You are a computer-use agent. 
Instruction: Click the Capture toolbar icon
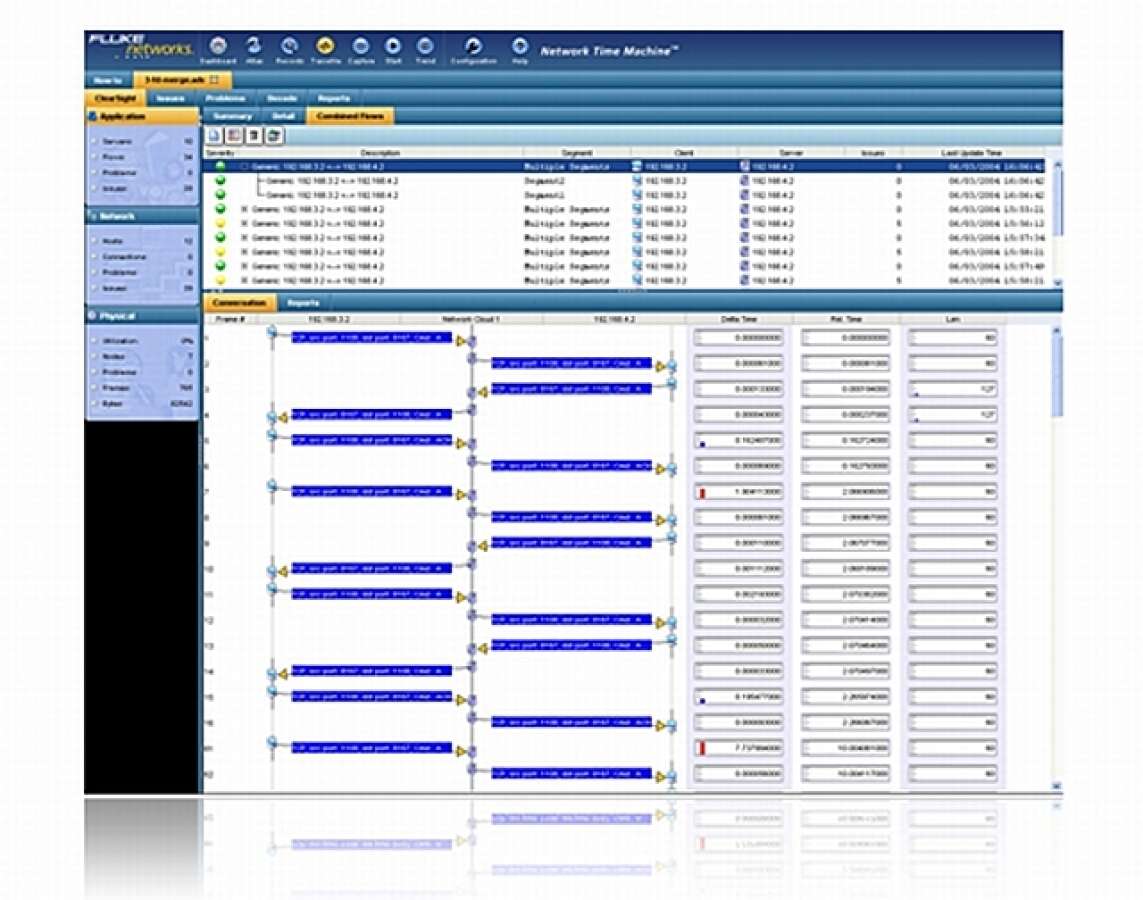click(361, 46)
